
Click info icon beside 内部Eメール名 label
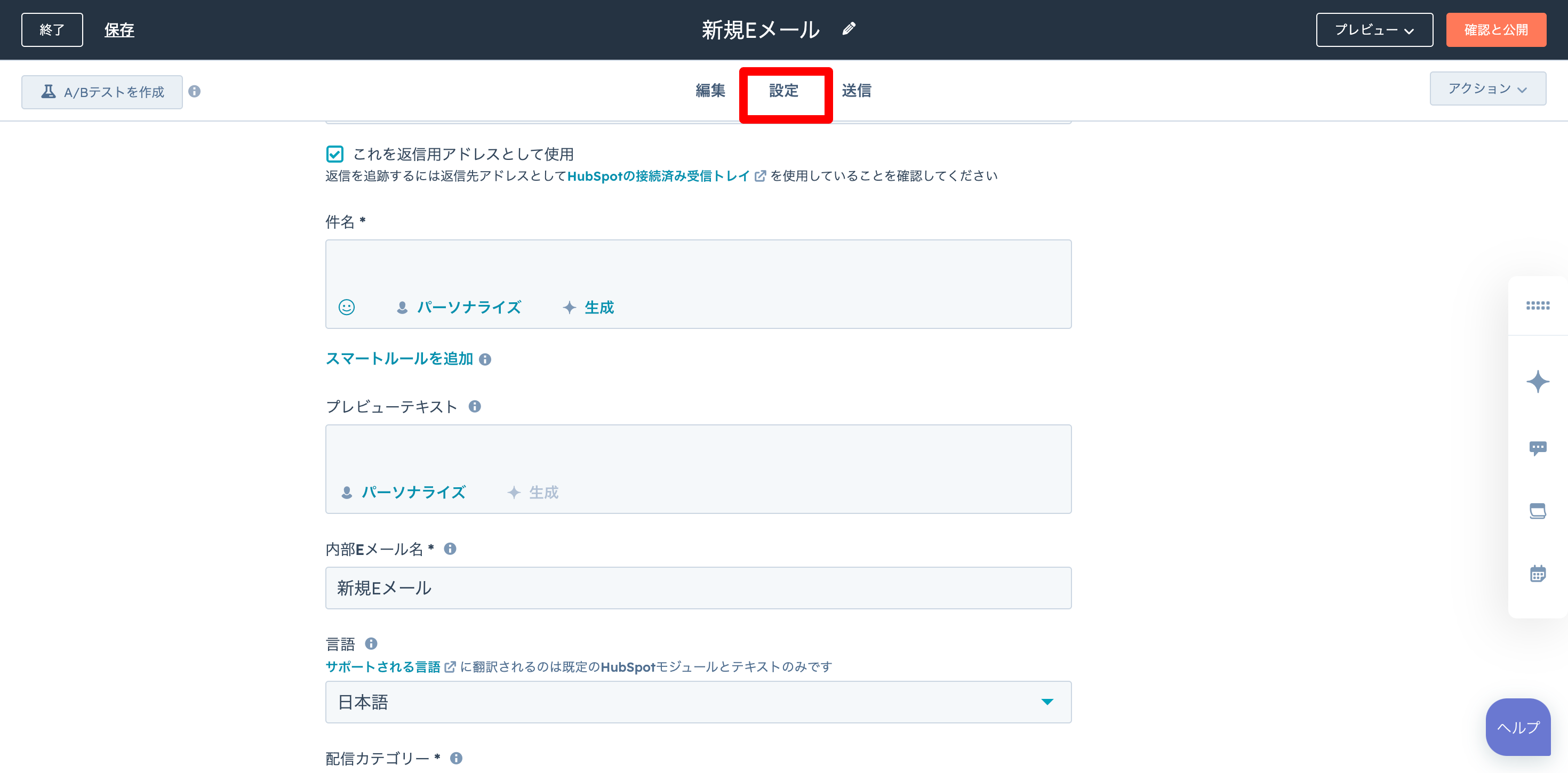pyautogui.click(x=450, y=549)
